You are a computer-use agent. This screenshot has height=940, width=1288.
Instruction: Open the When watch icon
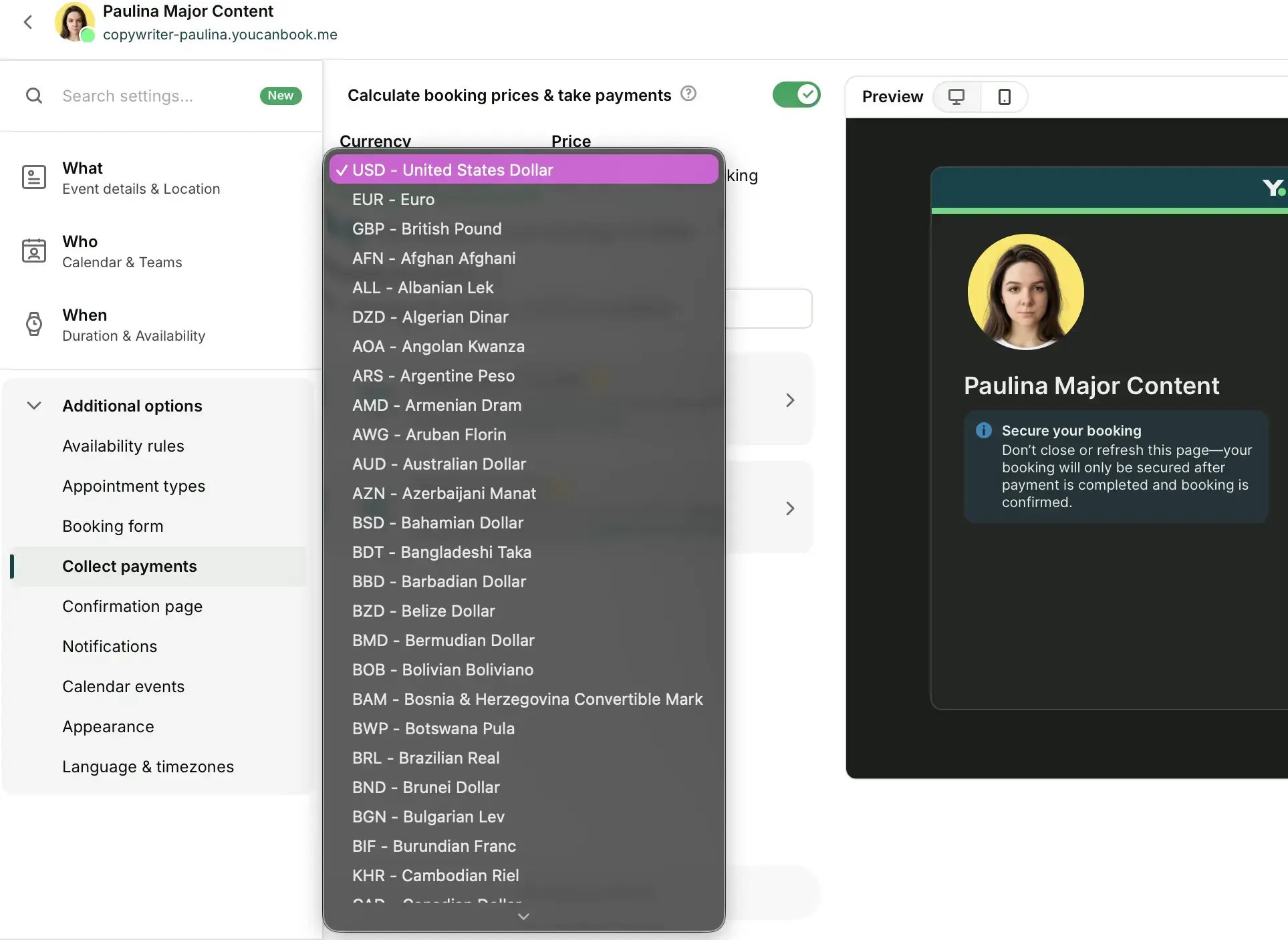(34, 325)
